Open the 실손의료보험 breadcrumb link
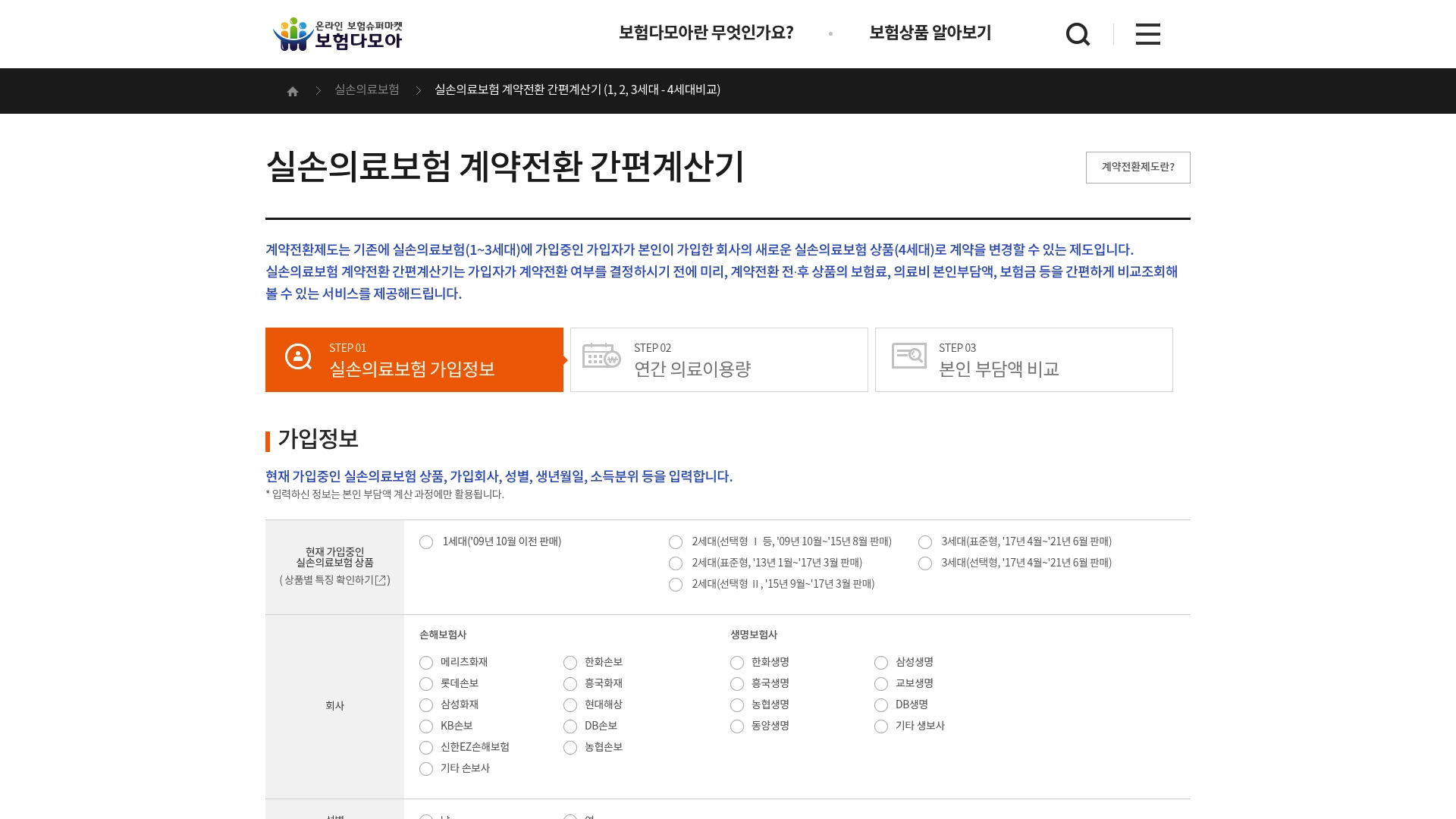 coord(367,89)
